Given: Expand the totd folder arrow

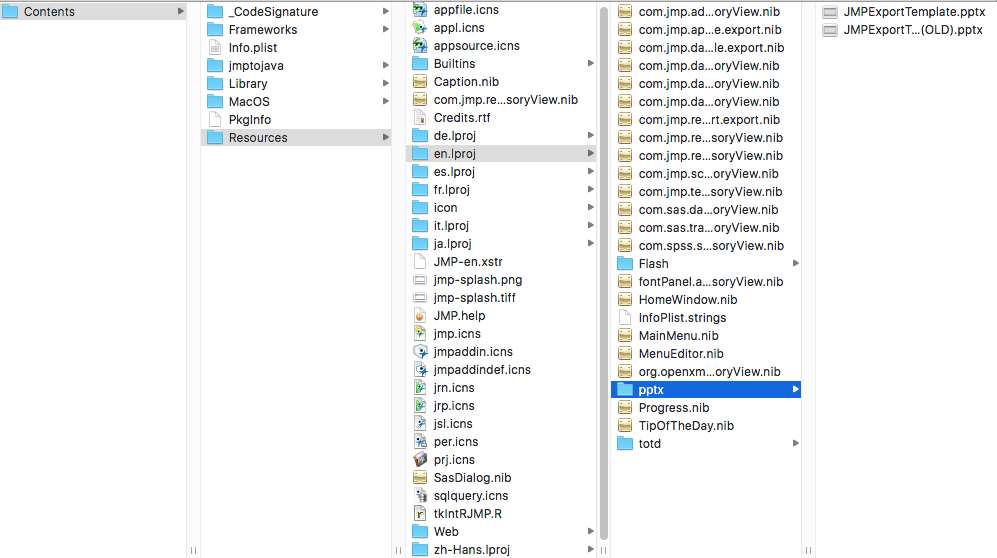Looking at the screenshot, I should pos(795,444).
